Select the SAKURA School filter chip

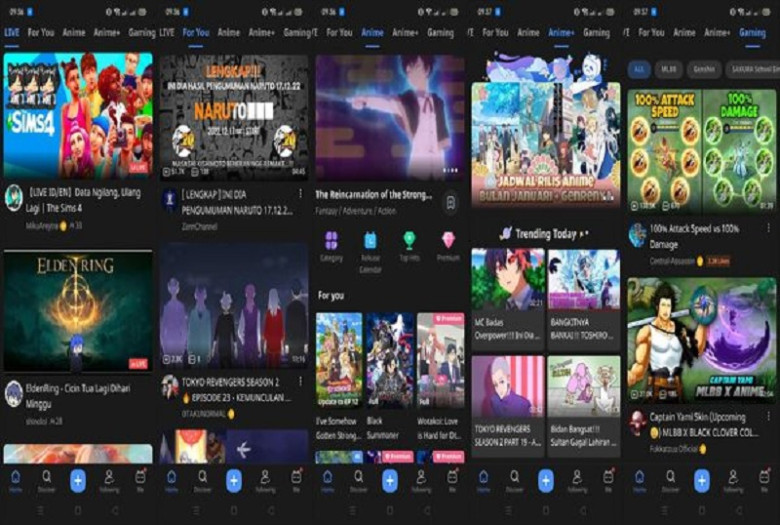pyautogui.click(x=752, y=70)
